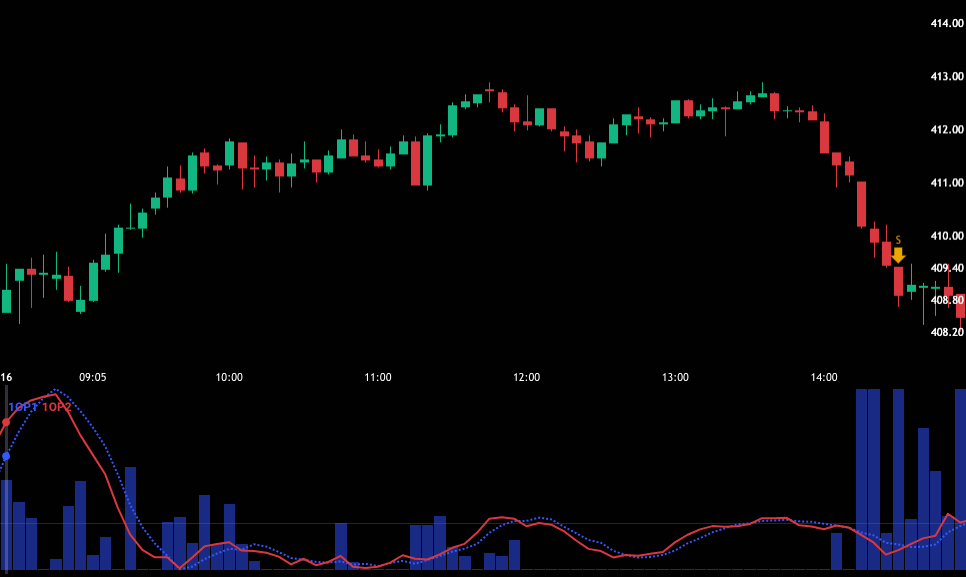Image resolution: width=966 pixels, height=577 pixels.
Task: Click the orange sell signal arrow
Action: 898,256
